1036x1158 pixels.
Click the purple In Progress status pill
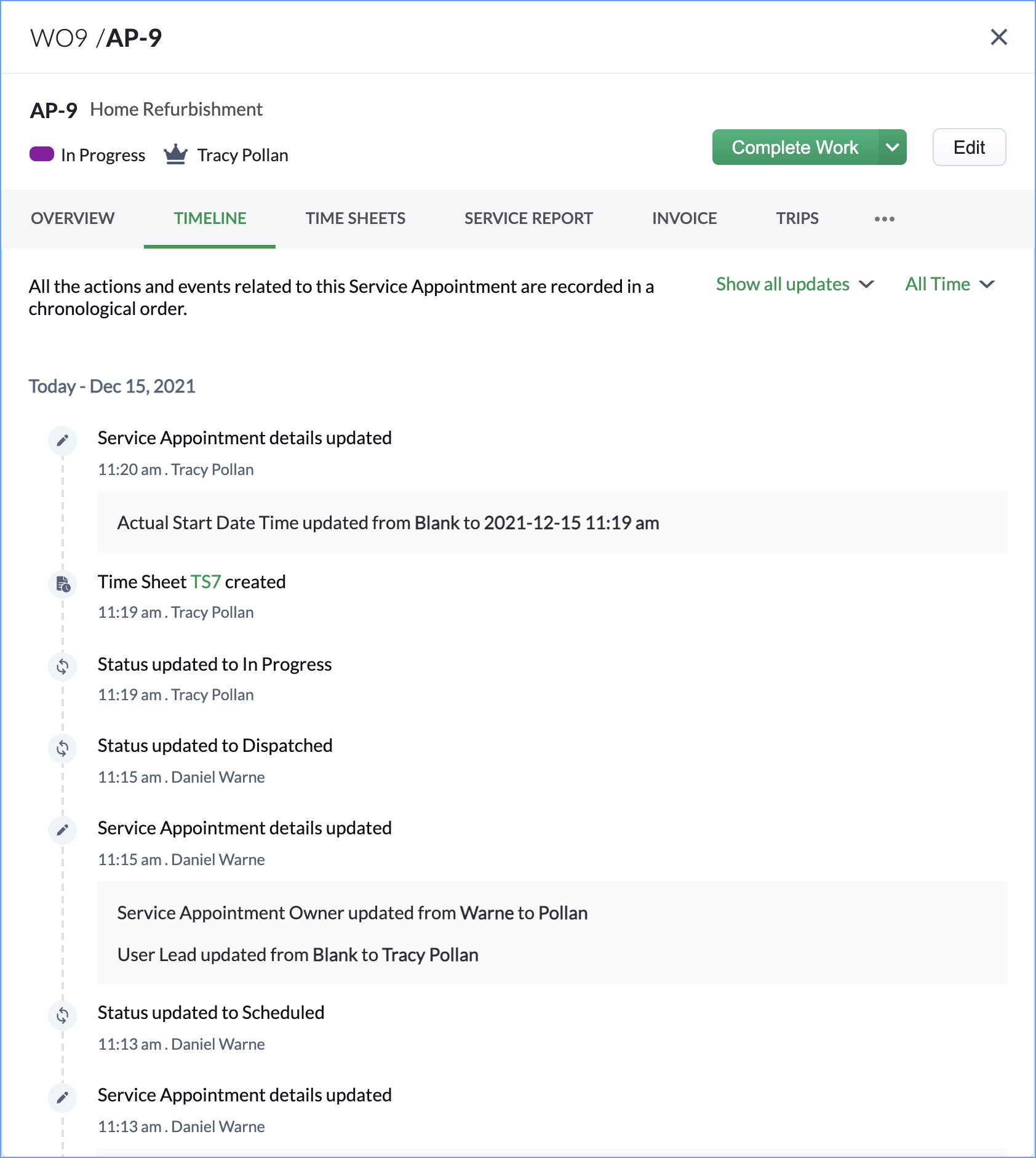pyautogui.click(x=42, y=154)
